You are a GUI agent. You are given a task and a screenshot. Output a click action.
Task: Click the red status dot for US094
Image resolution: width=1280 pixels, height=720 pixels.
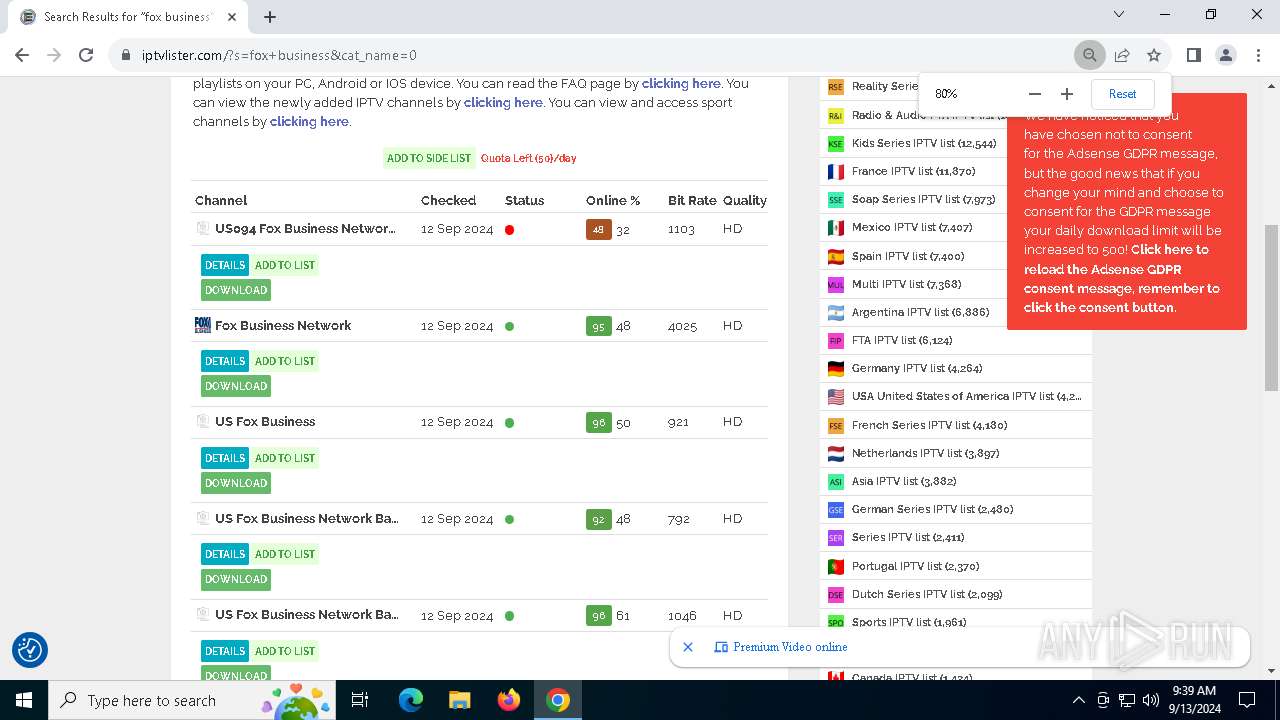pos(509,230)
